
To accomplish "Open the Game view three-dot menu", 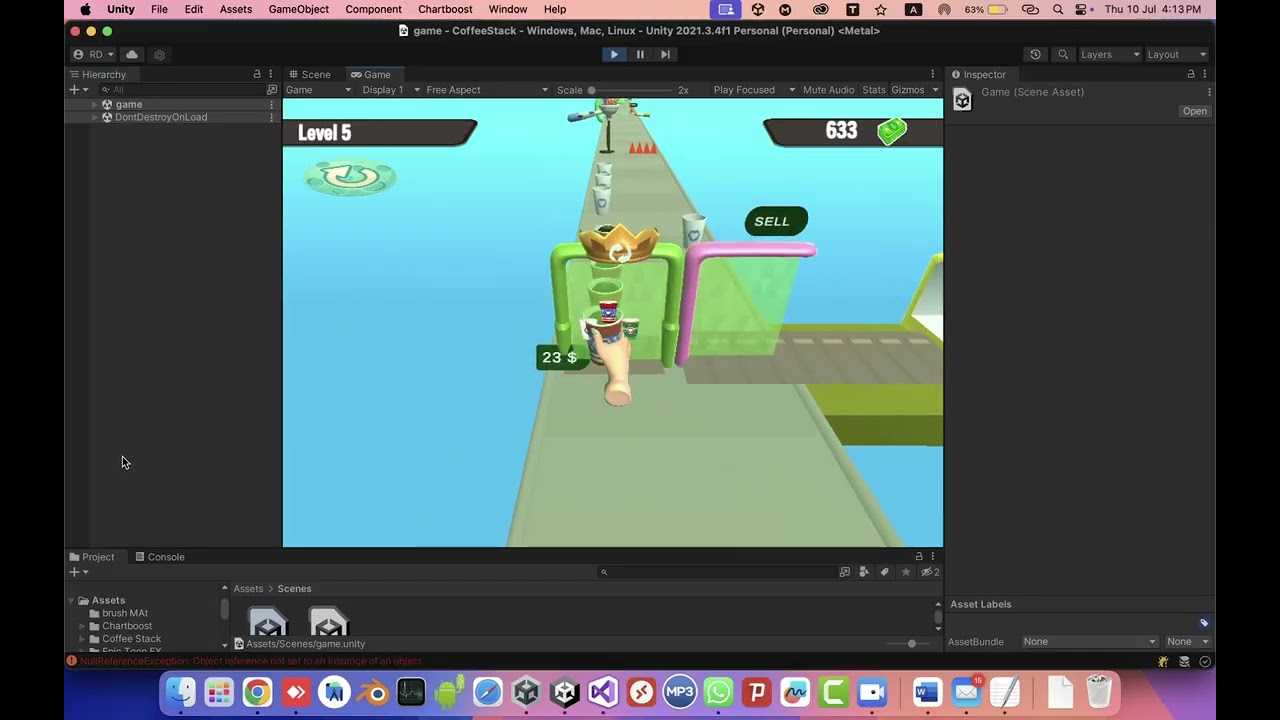I will tap(932, 74).
